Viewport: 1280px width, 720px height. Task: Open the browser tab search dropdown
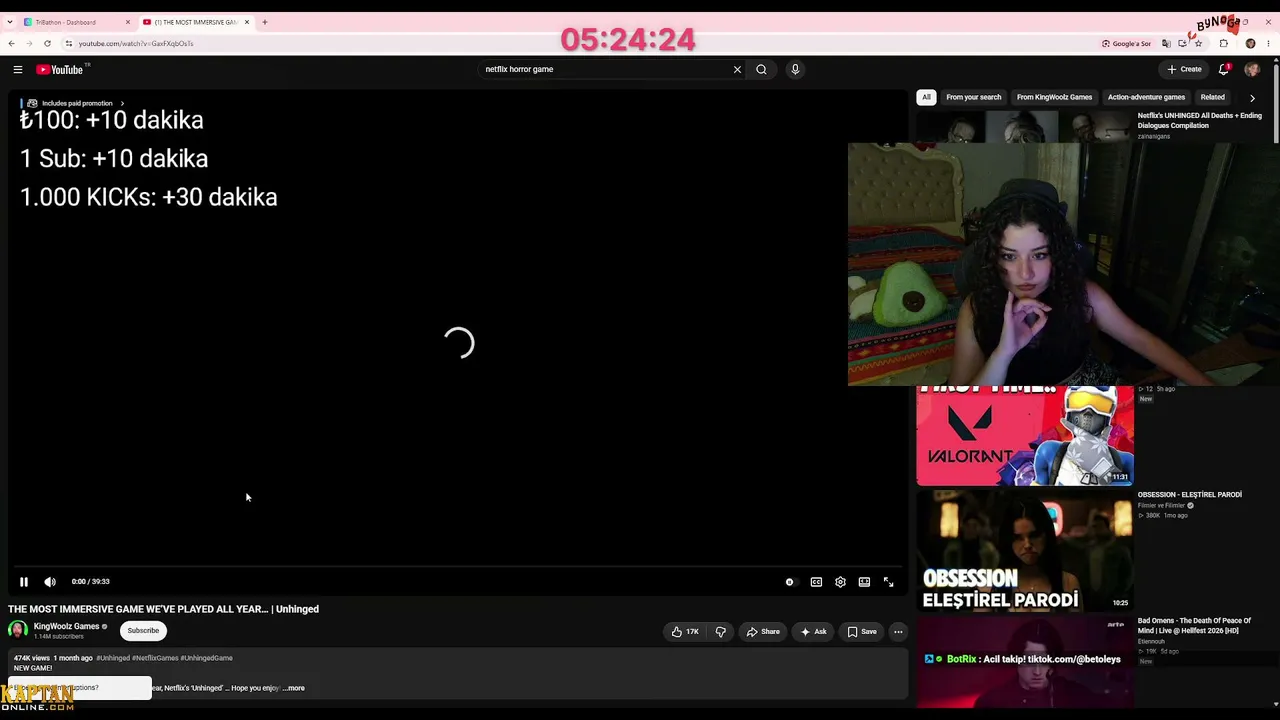coord(10,22)
